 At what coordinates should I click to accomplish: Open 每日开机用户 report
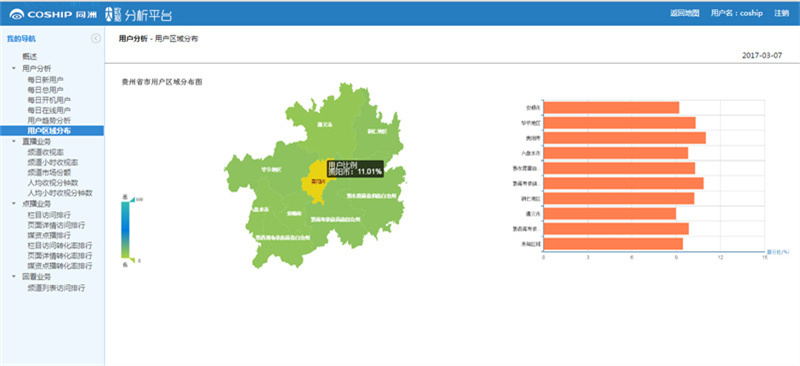point(49,100)
